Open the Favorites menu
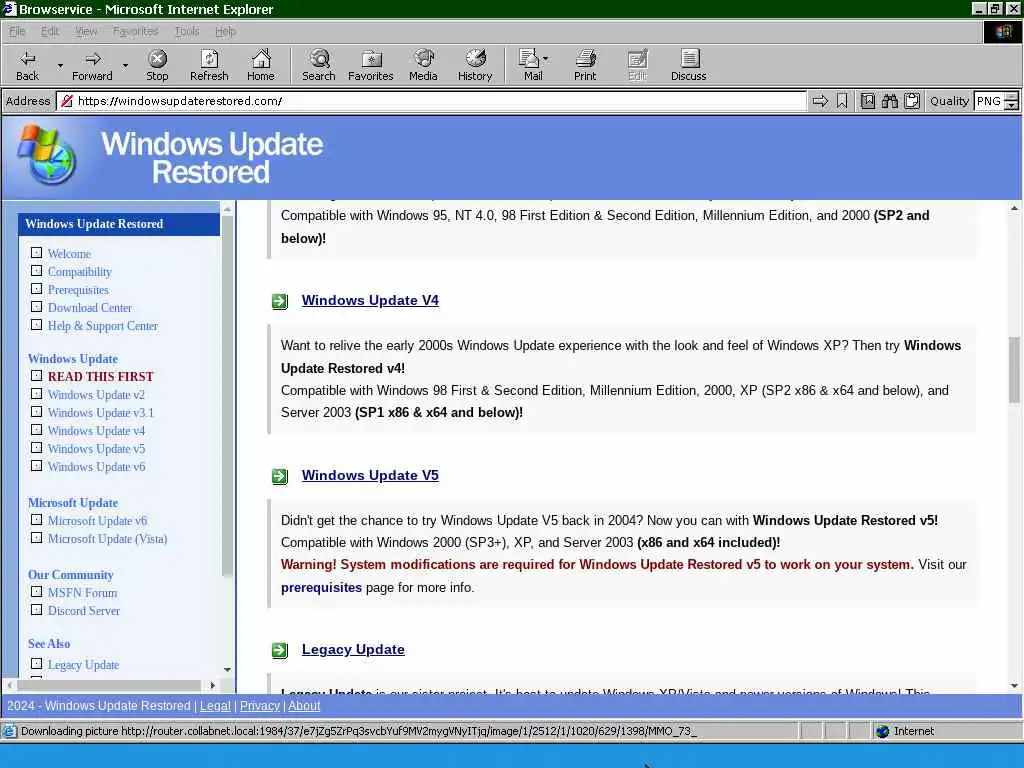The image size is (1024, 768). point(135,31)
